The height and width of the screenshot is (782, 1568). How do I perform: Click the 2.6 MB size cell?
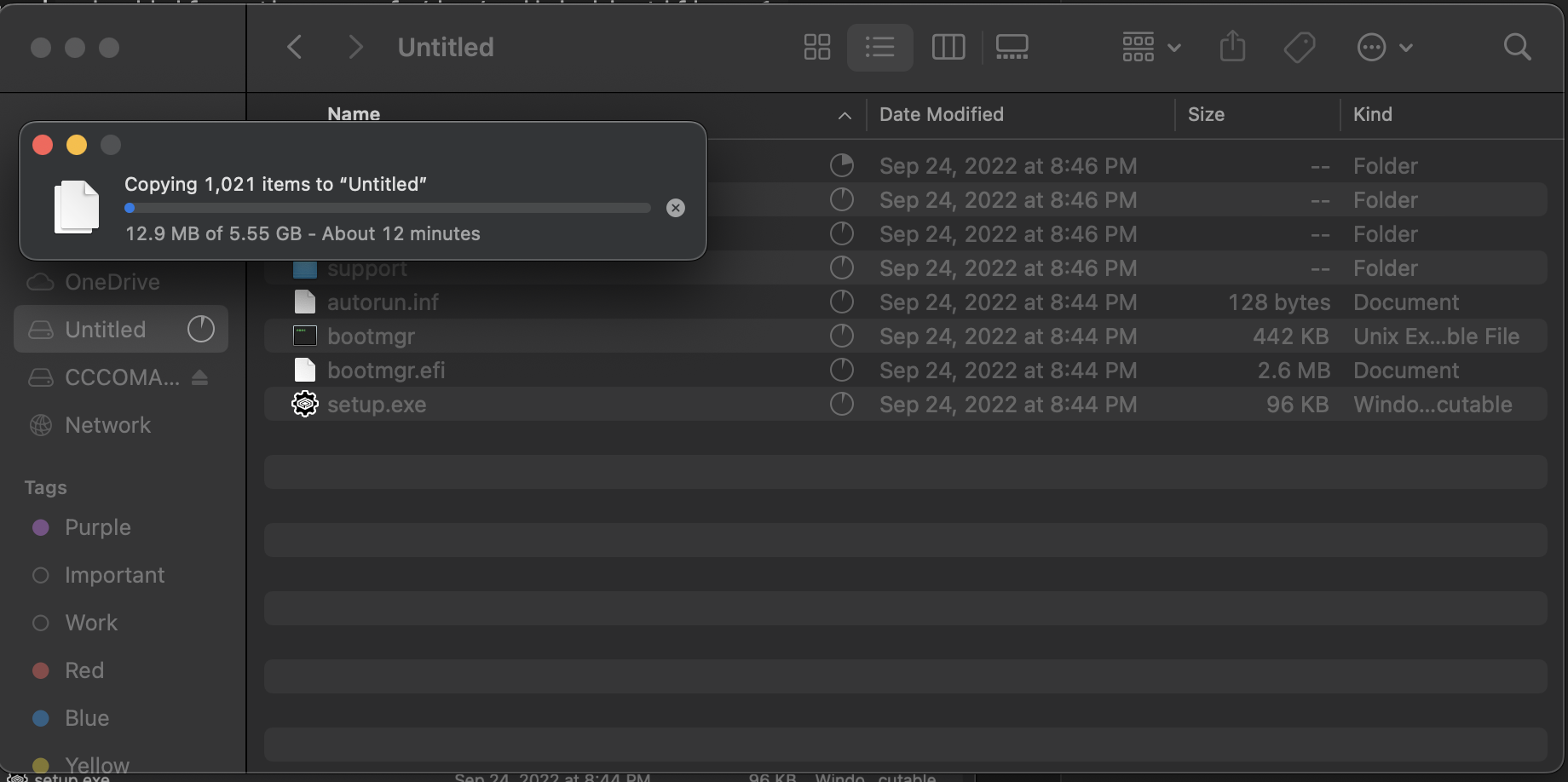pyautogui.click(x=1294, y=371)
